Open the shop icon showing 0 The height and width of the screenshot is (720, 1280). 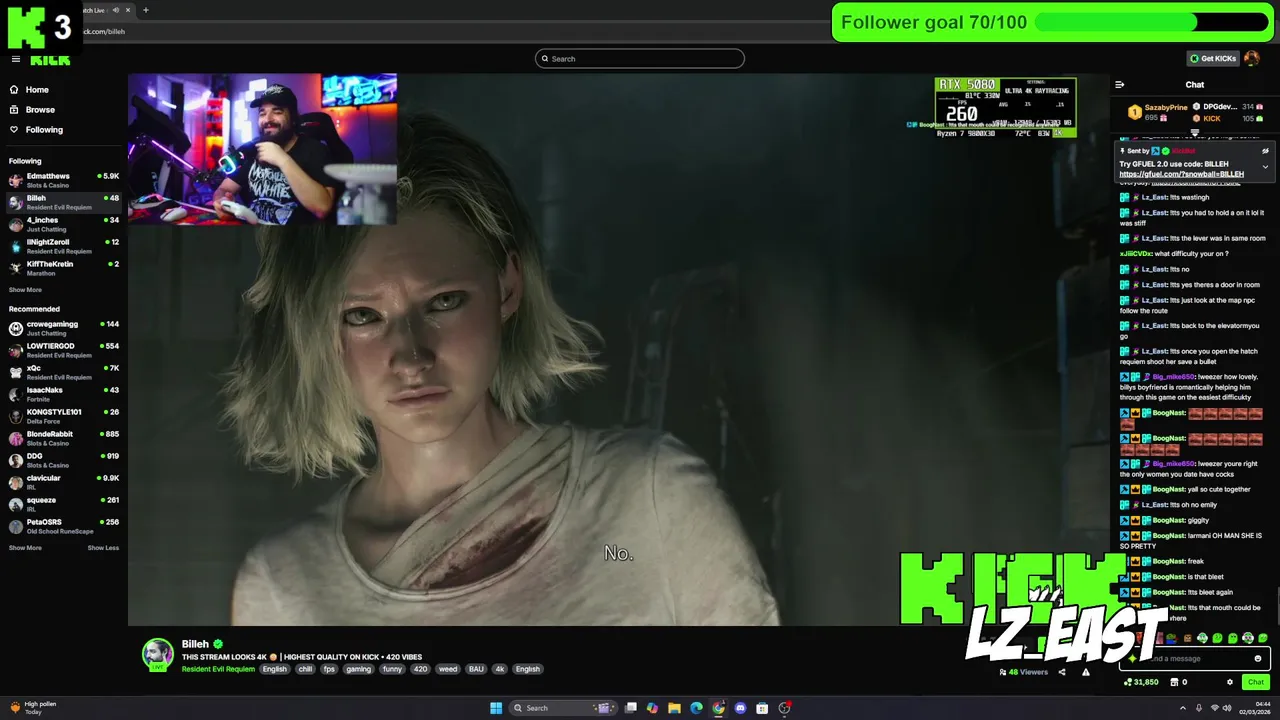[1178, 682]
